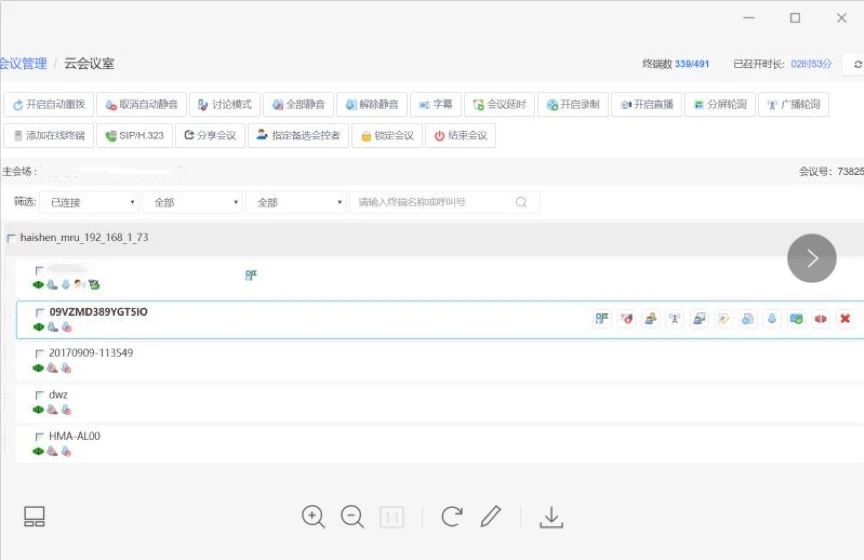The image size is (864, 560).
Task: Click the refresh icon beside meeting duration
Action: click(857, 64)
